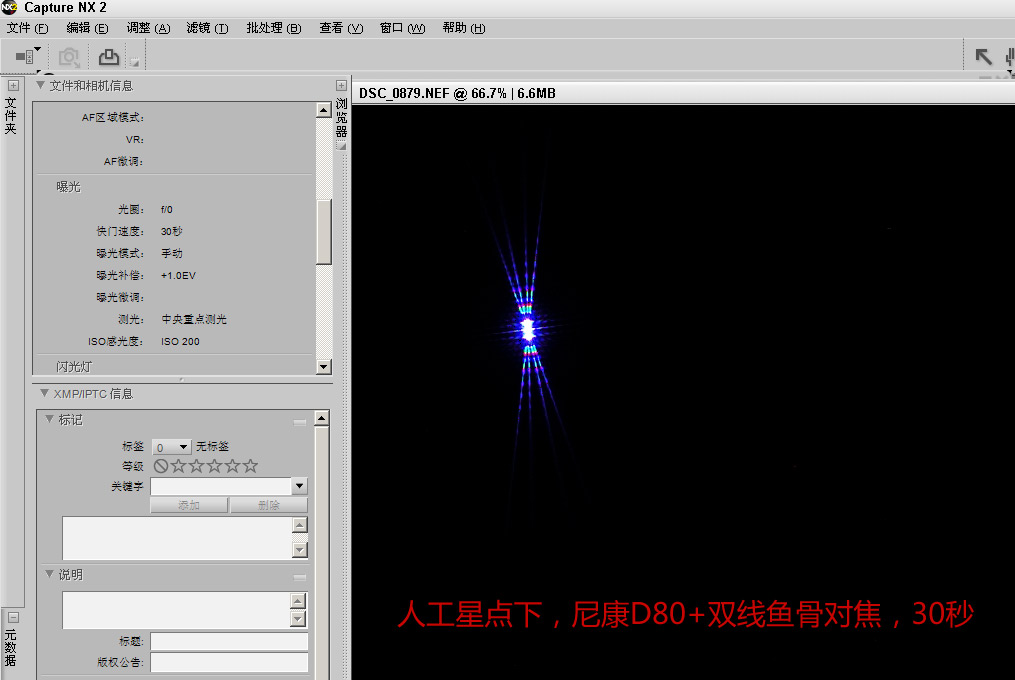Open the 批处理 menu
The height and width of the screenshot is (680, 1015).
coord(273,28)
